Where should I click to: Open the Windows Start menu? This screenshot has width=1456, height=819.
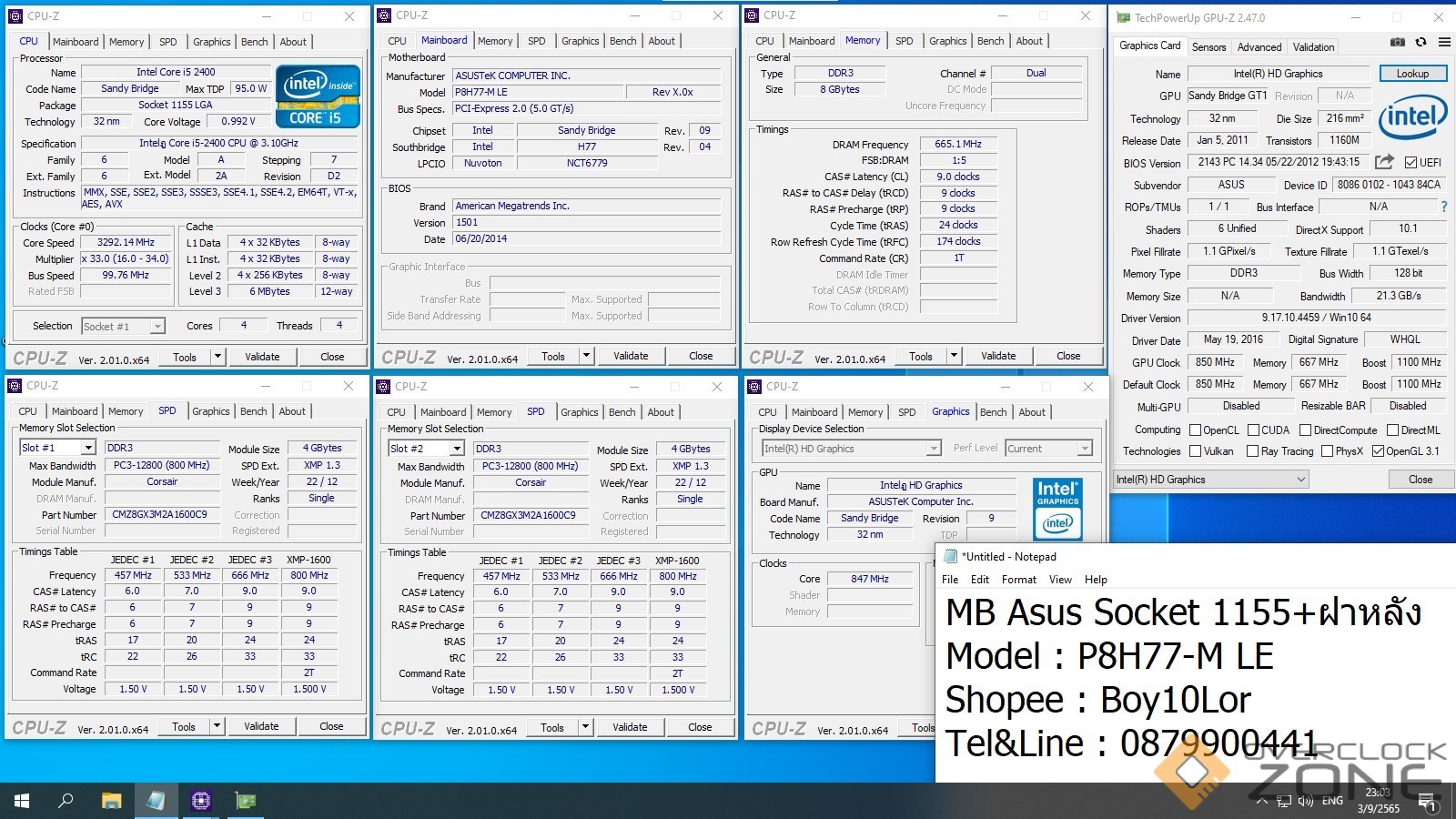[x=22, y=801]
